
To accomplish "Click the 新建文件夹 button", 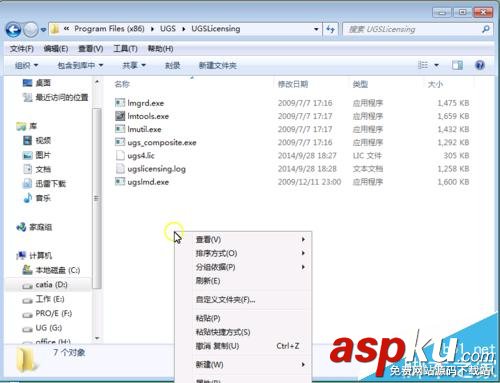I will tap(218, 65).
